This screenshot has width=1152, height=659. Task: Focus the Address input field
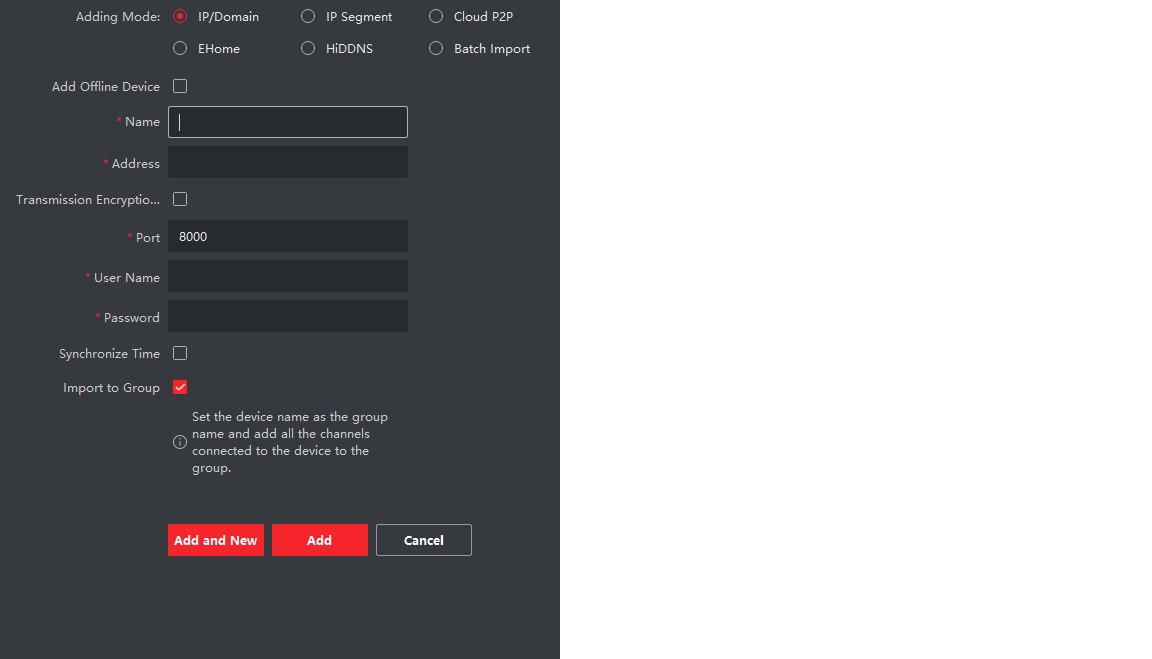[288, 162]
